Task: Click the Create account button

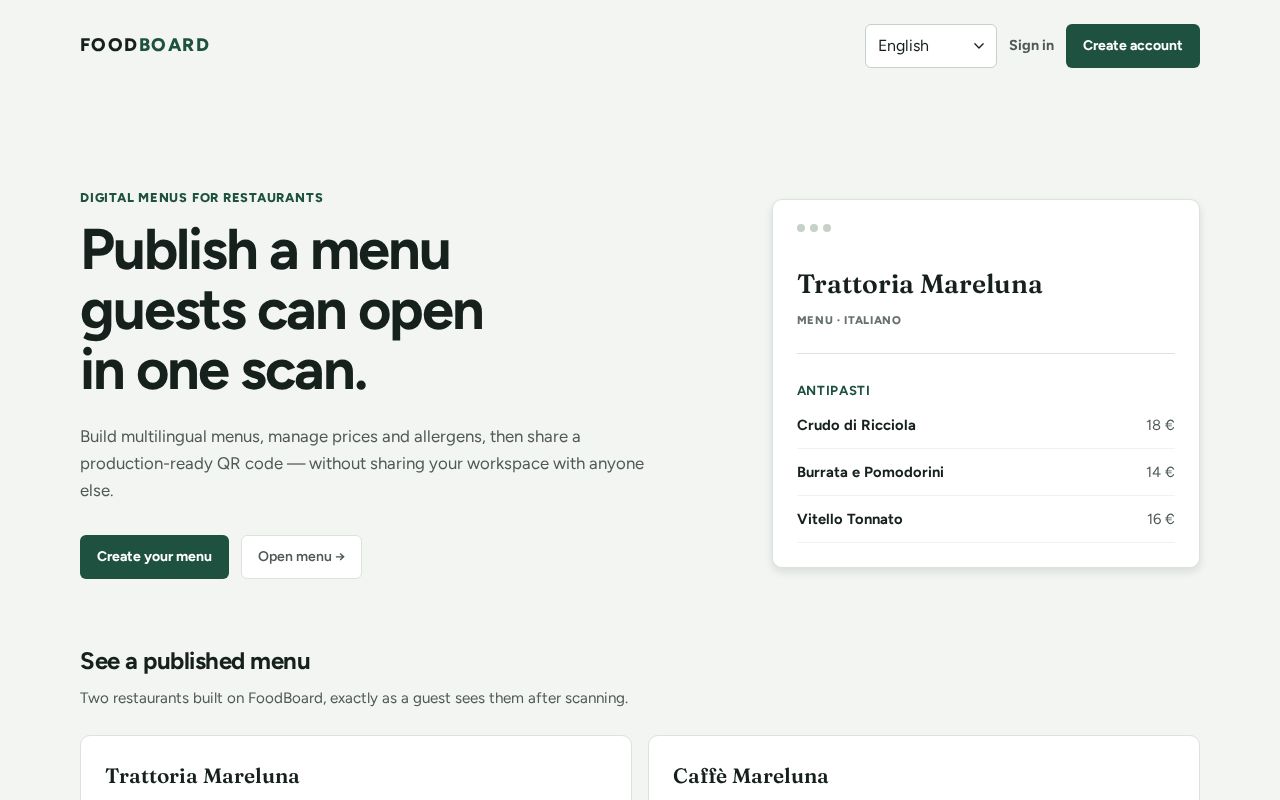Action: [1133, 46]
